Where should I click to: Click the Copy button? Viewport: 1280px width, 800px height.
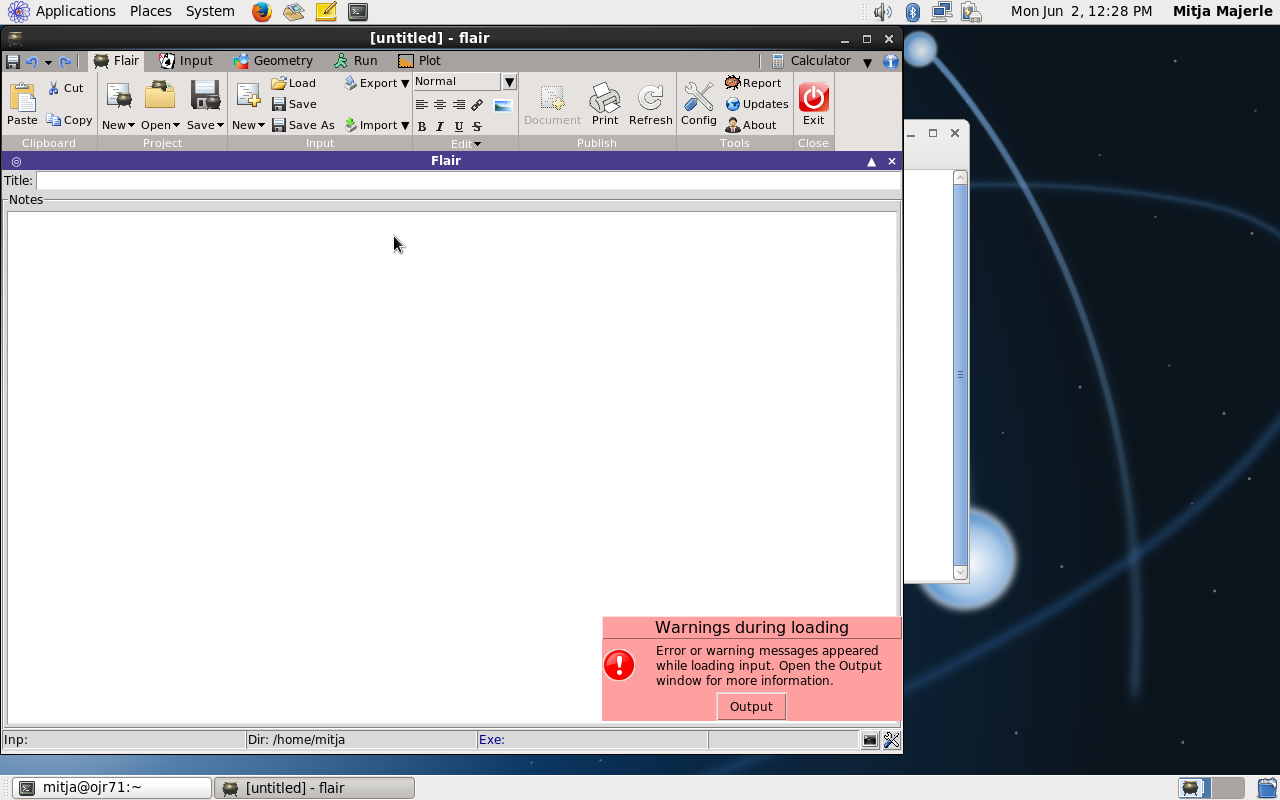[x=69, y=120]
